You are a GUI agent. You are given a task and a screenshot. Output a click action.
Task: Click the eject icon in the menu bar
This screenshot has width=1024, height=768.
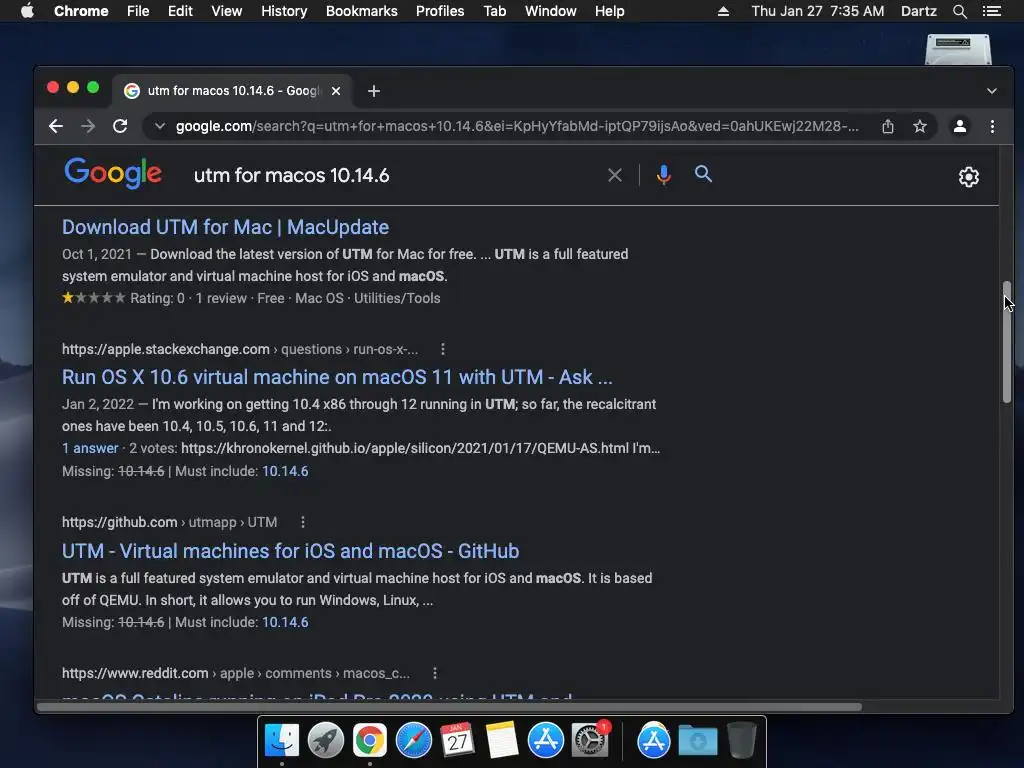pos(723,11)
